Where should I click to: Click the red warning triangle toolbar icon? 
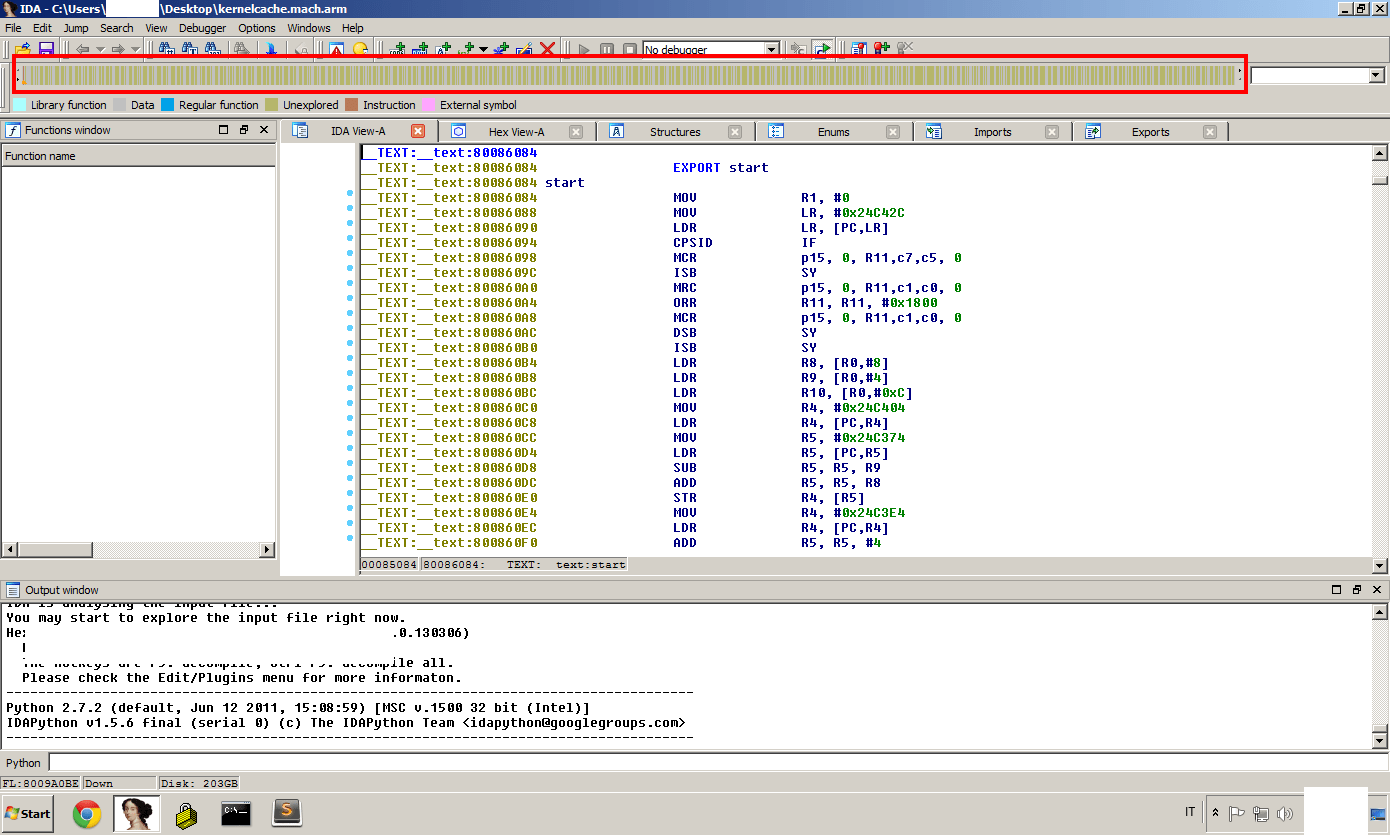pyautogui.click(x=337, y=49)
